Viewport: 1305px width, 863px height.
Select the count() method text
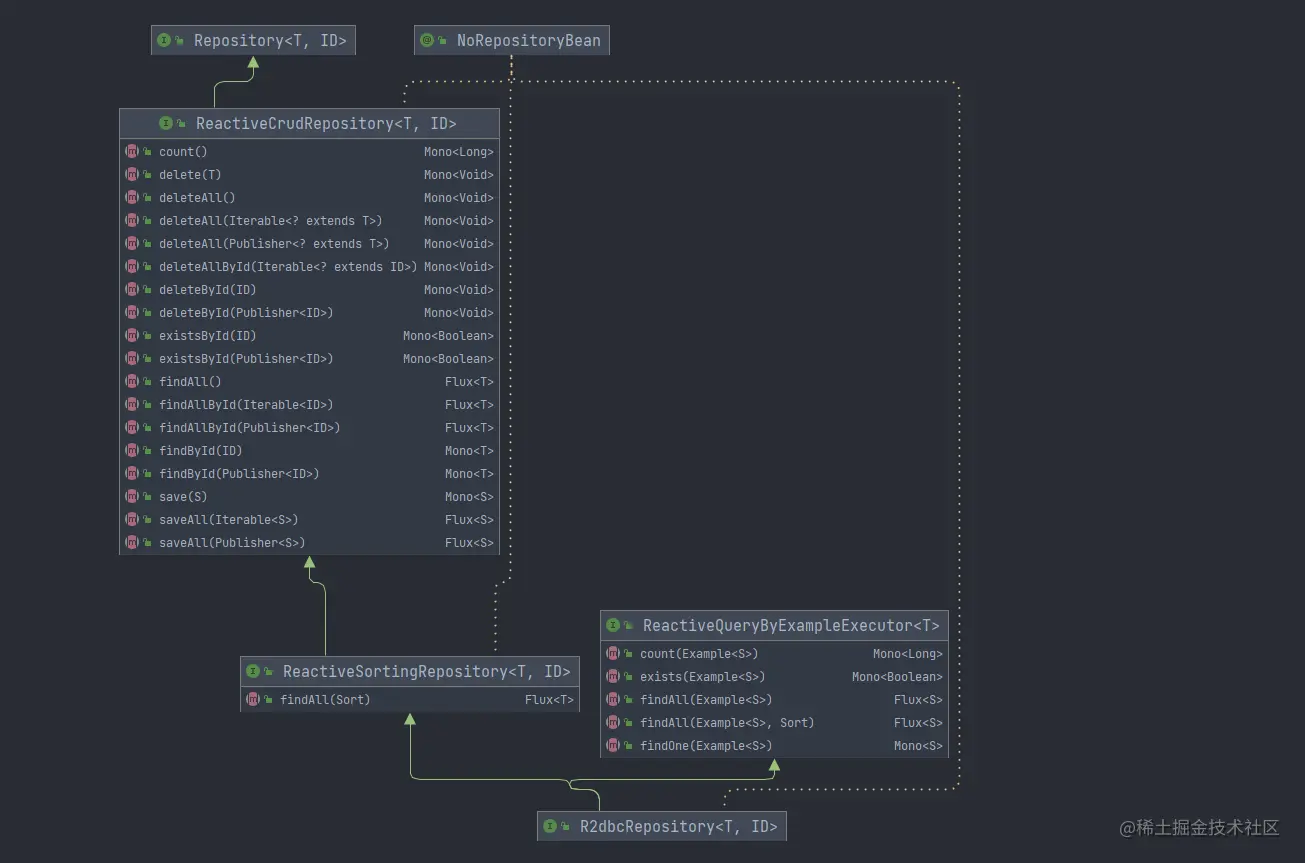[183, 152]
